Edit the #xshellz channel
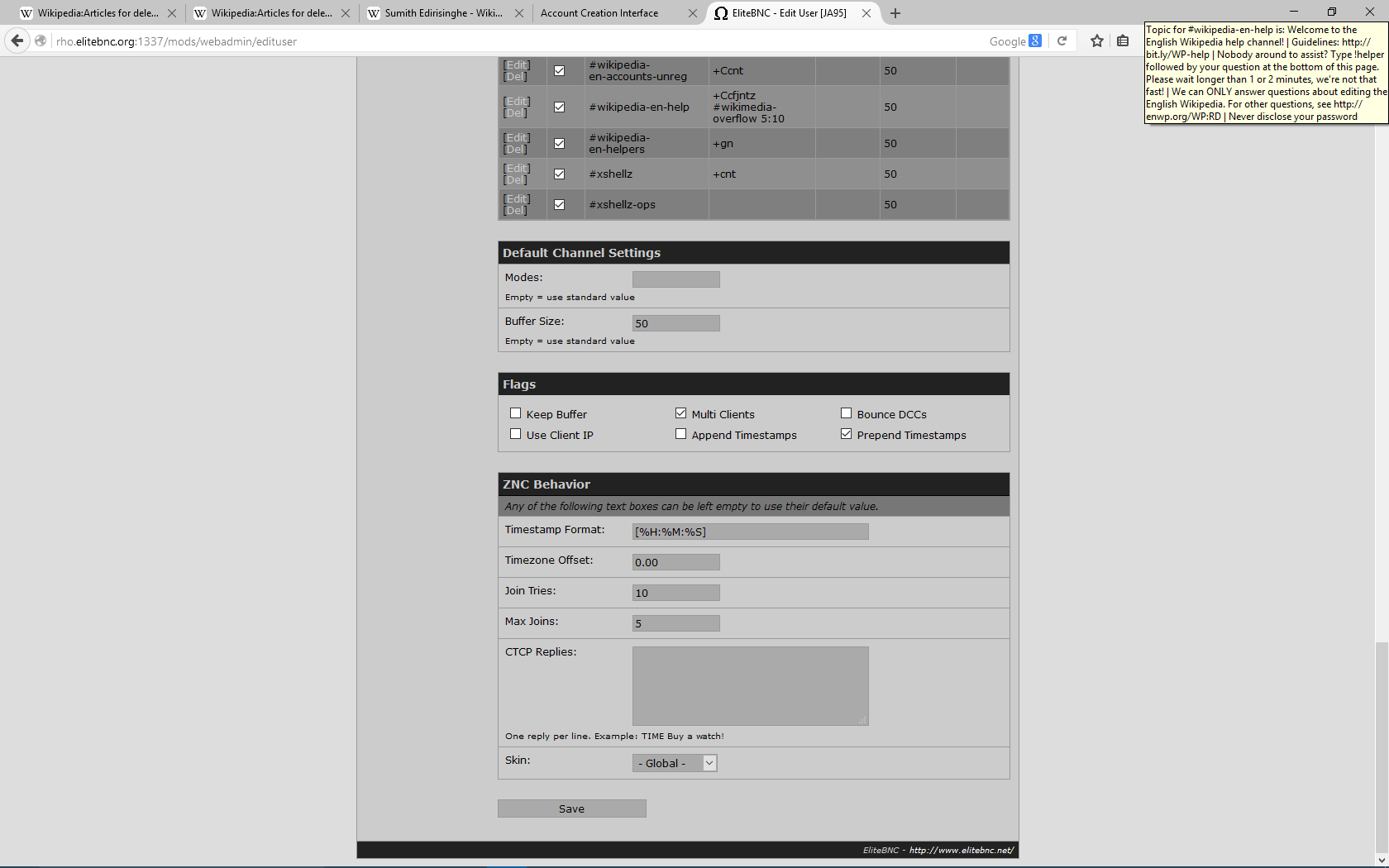The height and width of the screenshot is (868, 1389). click(517, 169)
